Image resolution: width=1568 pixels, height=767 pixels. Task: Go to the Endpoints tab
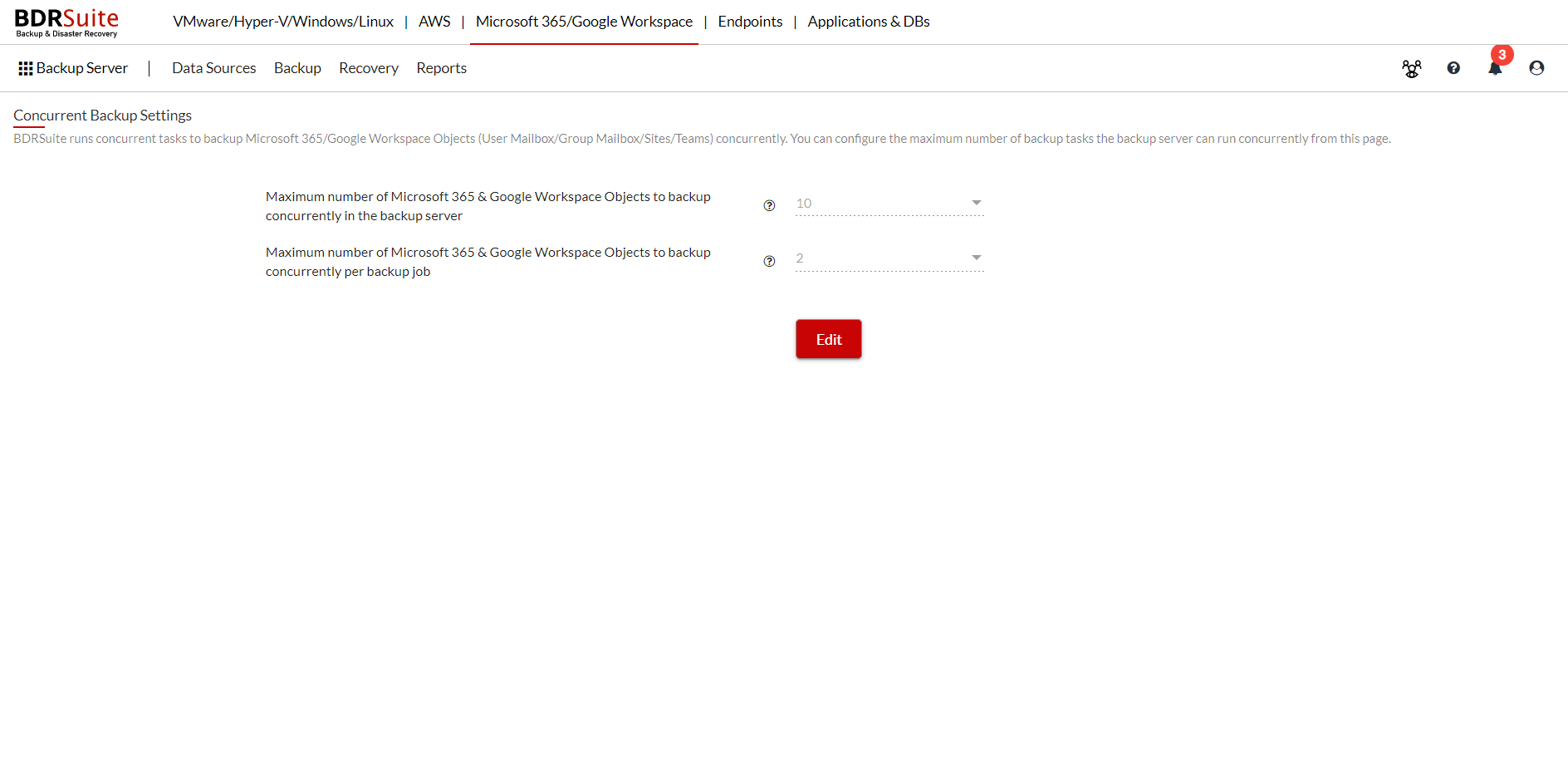(750, 22)
